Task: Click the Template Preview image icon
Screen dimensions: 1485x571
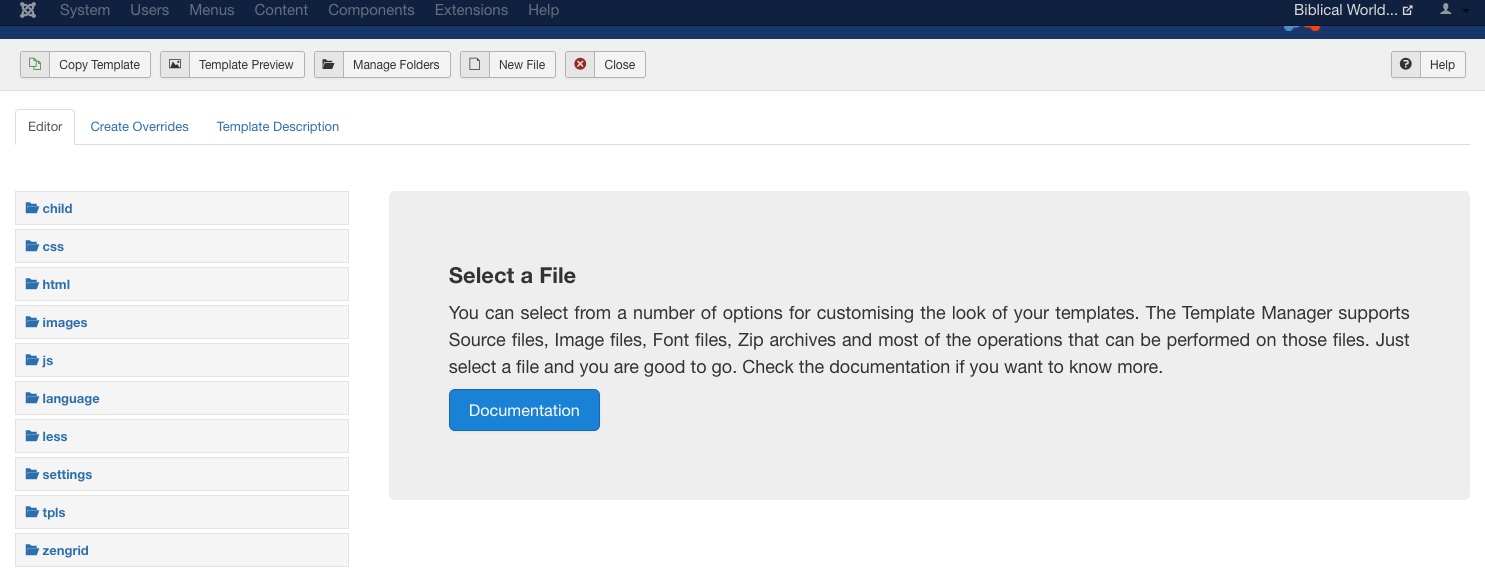Action: coord(175,65)
